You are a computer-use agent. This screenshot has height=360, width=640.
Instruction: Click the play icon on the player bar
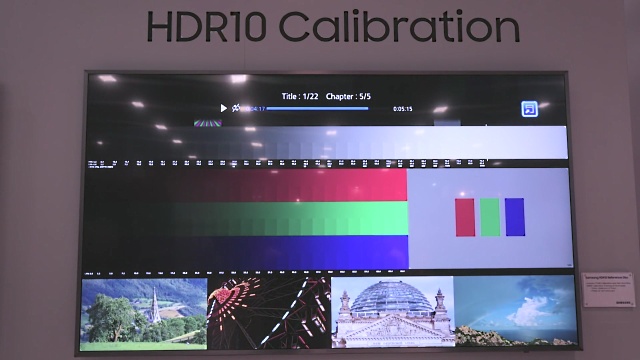[223, 108]
